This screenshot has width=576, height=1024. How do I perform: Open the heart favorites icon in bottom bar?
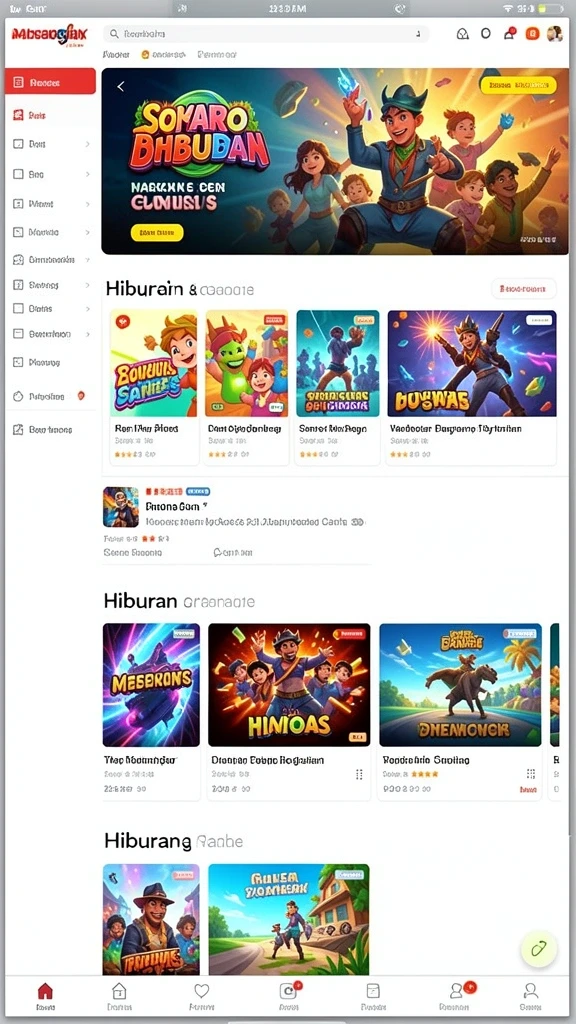click(x=202, y=991)
